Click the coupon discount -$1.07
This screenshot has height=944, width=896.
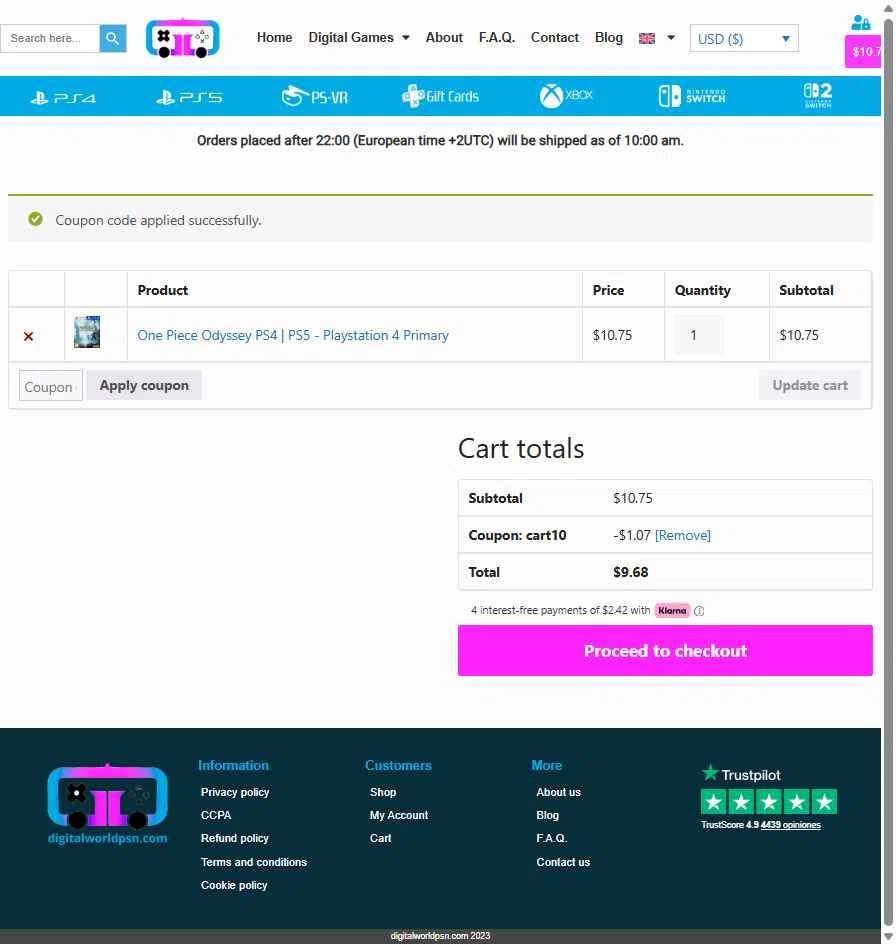click(632, 535)
